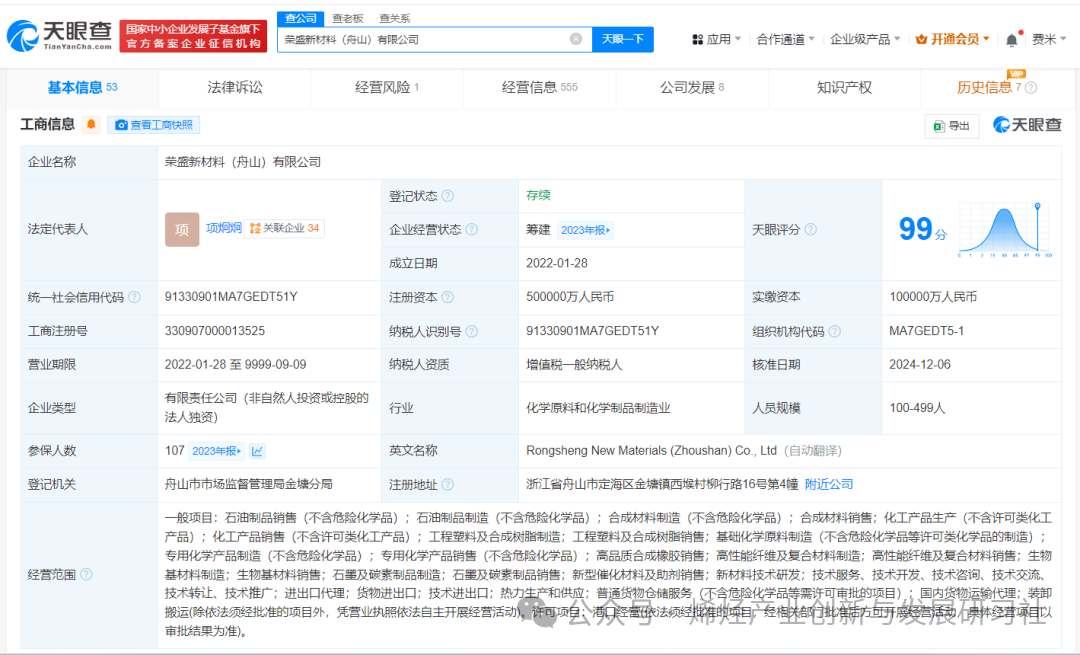Expand the 开通会员 dropdown
1080x655 pixels.
click(953, 39)
